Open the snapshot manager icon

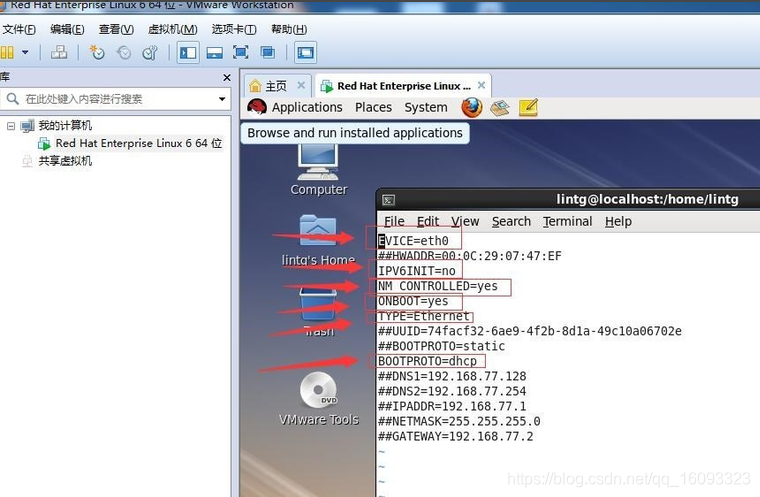pyautogui.click(x=150, y=52)
